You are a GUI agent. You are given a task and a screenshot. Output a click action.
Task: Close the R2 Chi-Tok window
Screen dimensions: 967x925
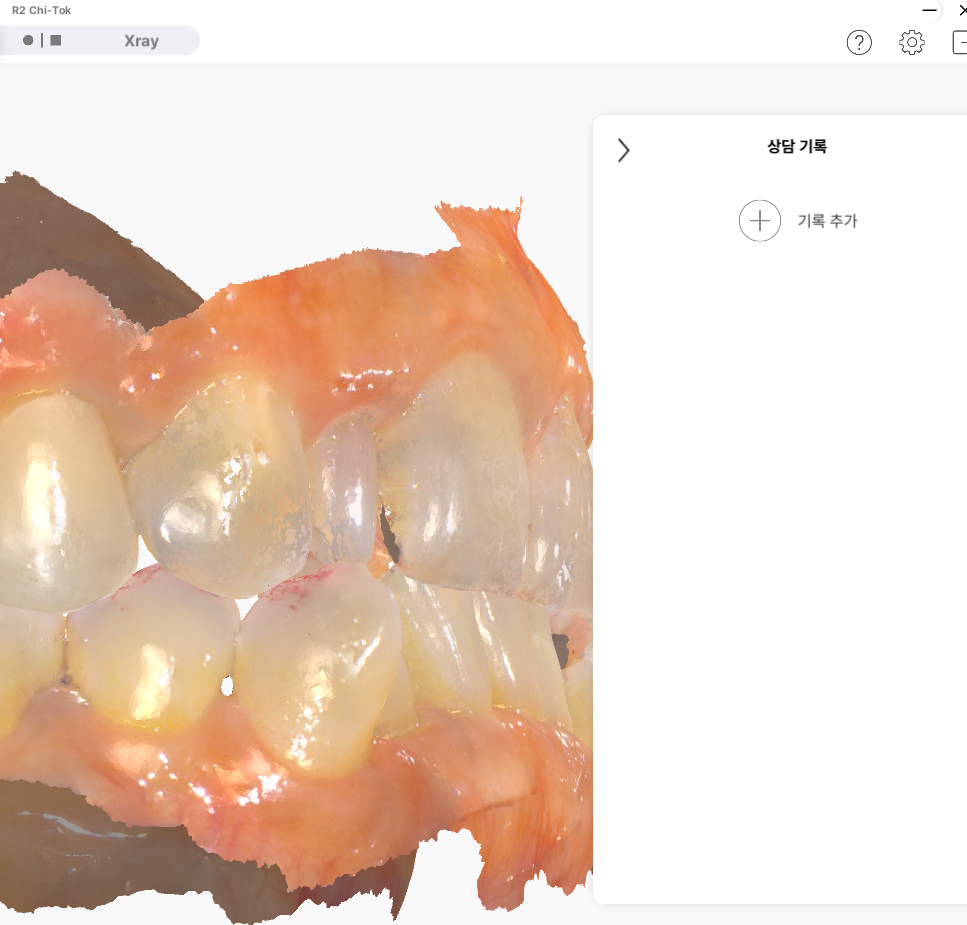[x=961, y=10]
